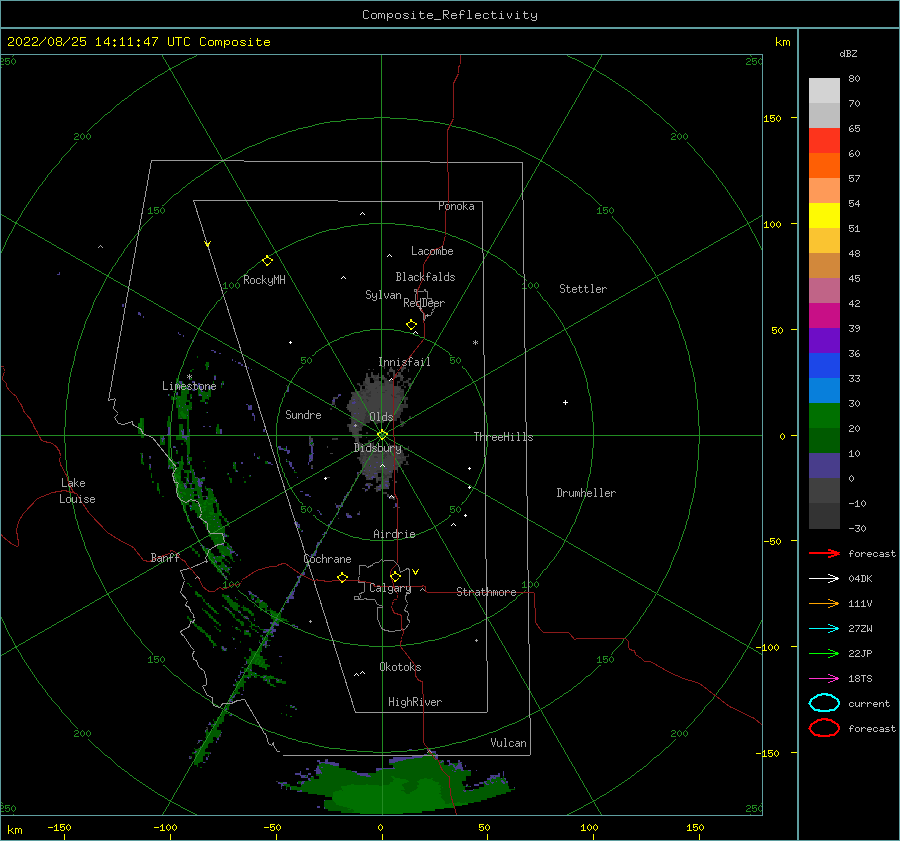Pick the bright green 20-30 dBZ swatch
The image size is (900, 841).
824,416
